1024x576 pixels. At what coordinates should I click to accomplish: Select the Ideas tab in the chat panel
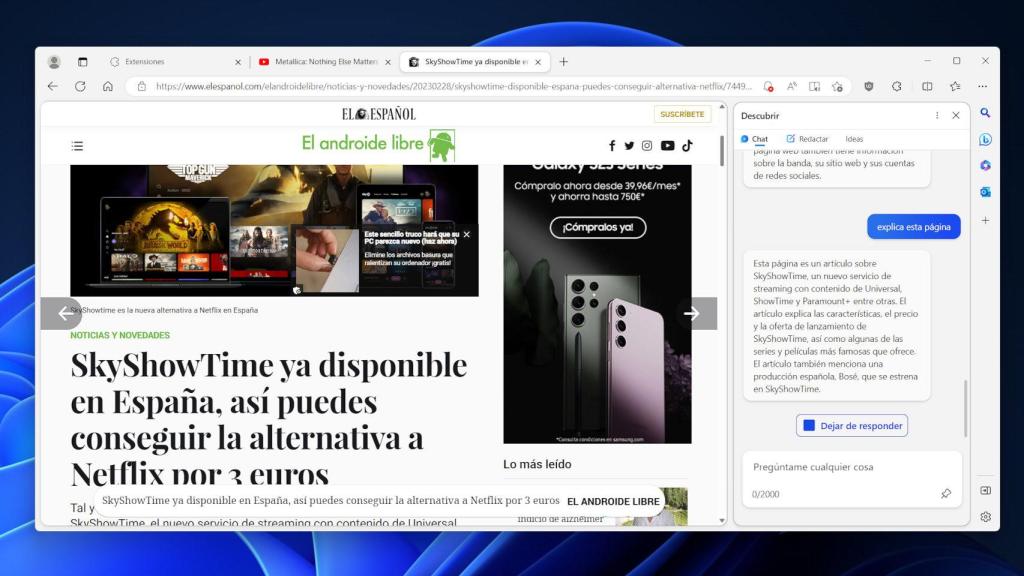click(854, 138)
